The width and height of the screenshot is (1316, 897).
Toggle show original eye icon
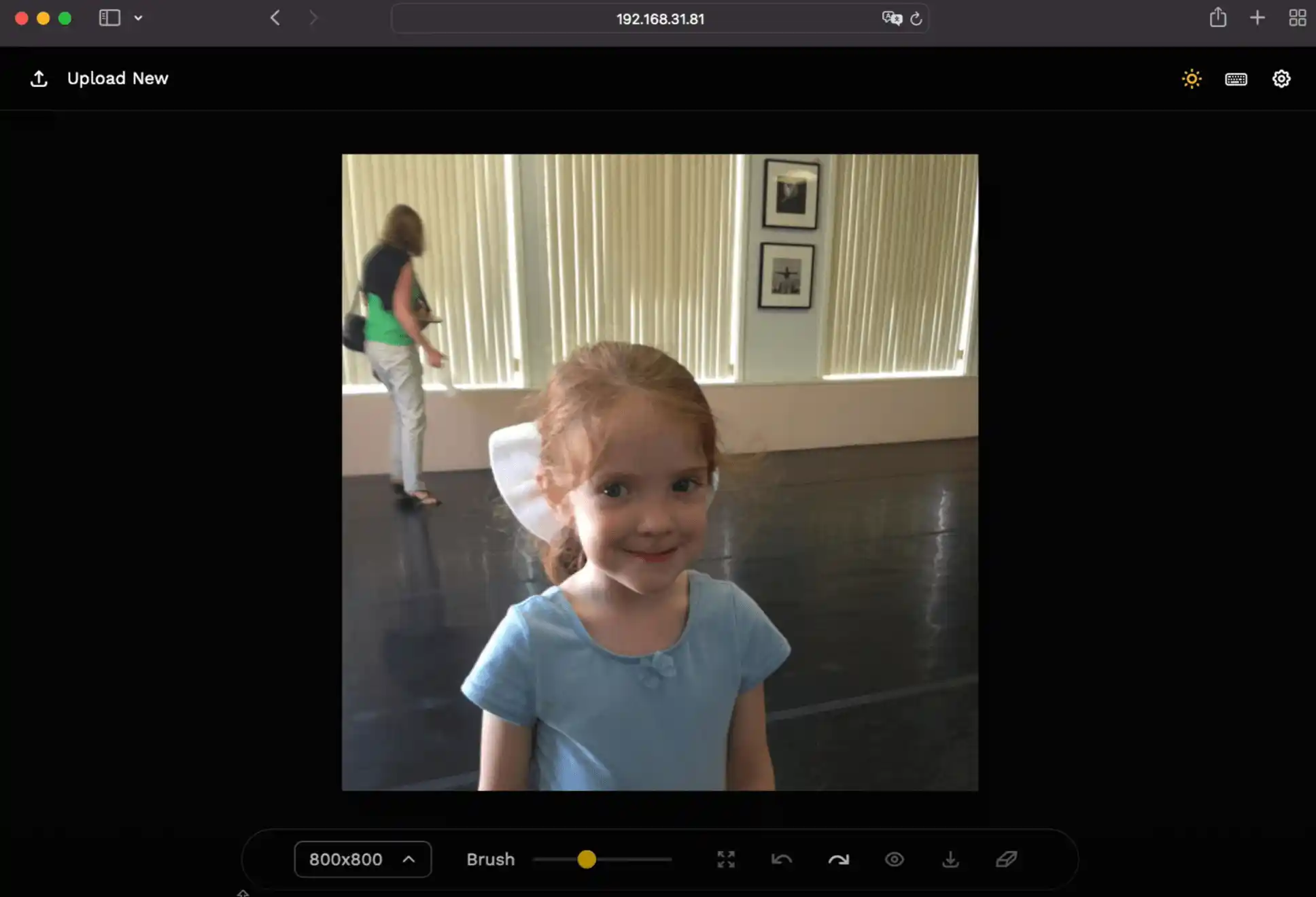click(895, 859)
